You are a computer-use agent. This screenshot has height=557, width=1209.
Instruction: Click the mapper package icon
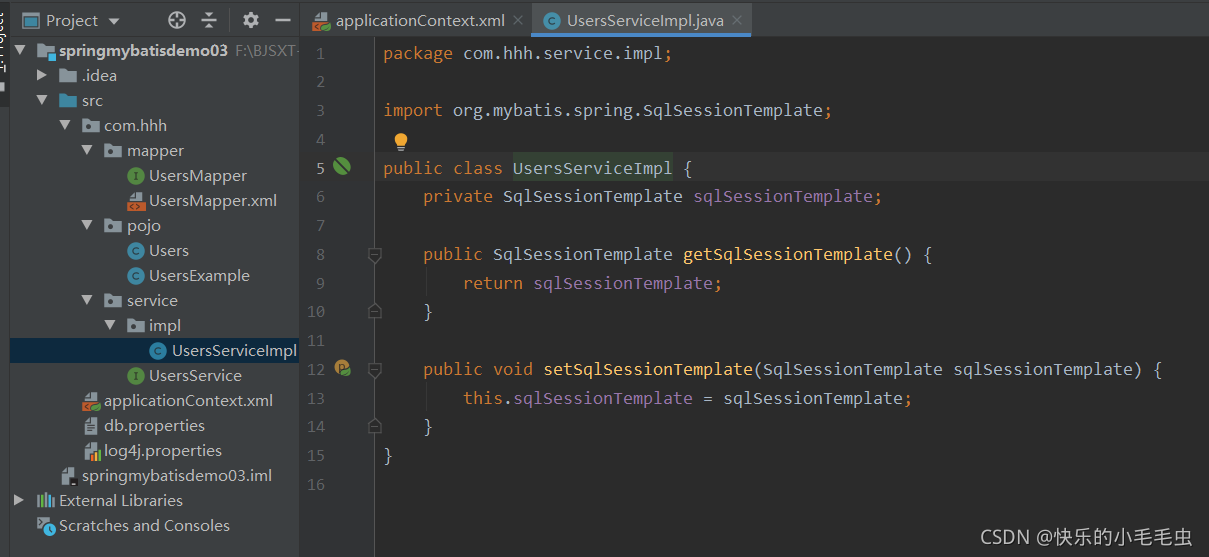[x=113, y=150]
